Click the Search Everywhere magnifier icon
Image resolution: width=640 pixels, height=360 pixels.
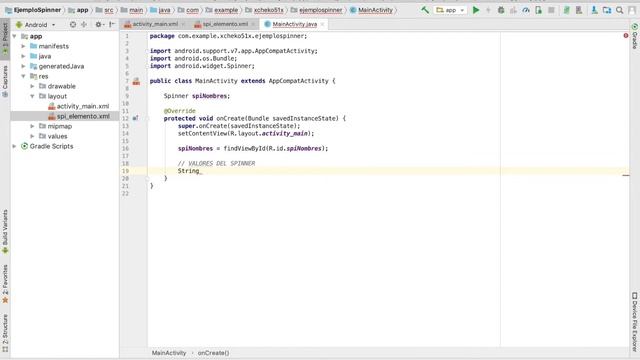620,10
